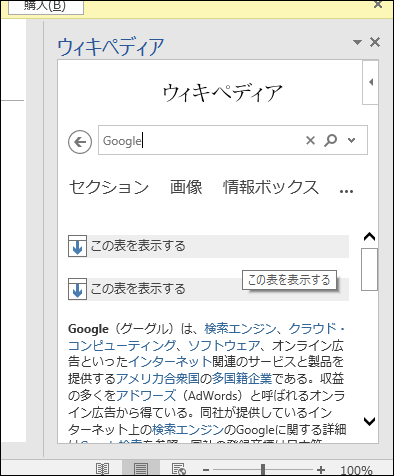The height and width of the screenshot is (476, 394).
Task: Dismiss the yellow notification bar
Action: coord(378,4)
